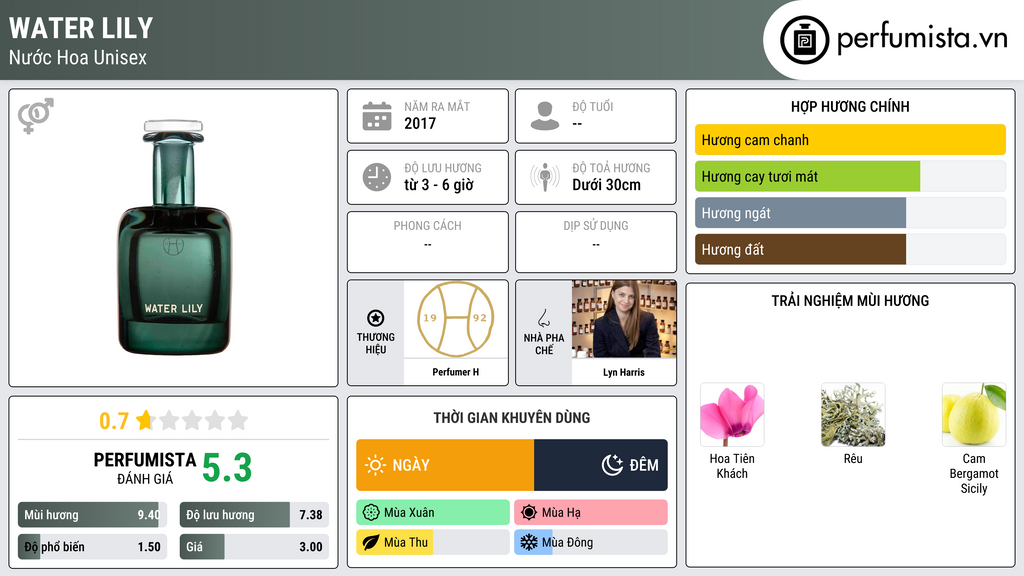Click the projection value Dưới 30cm
Viewport: 1024px width, 576px height.
(x=607, y=185)
